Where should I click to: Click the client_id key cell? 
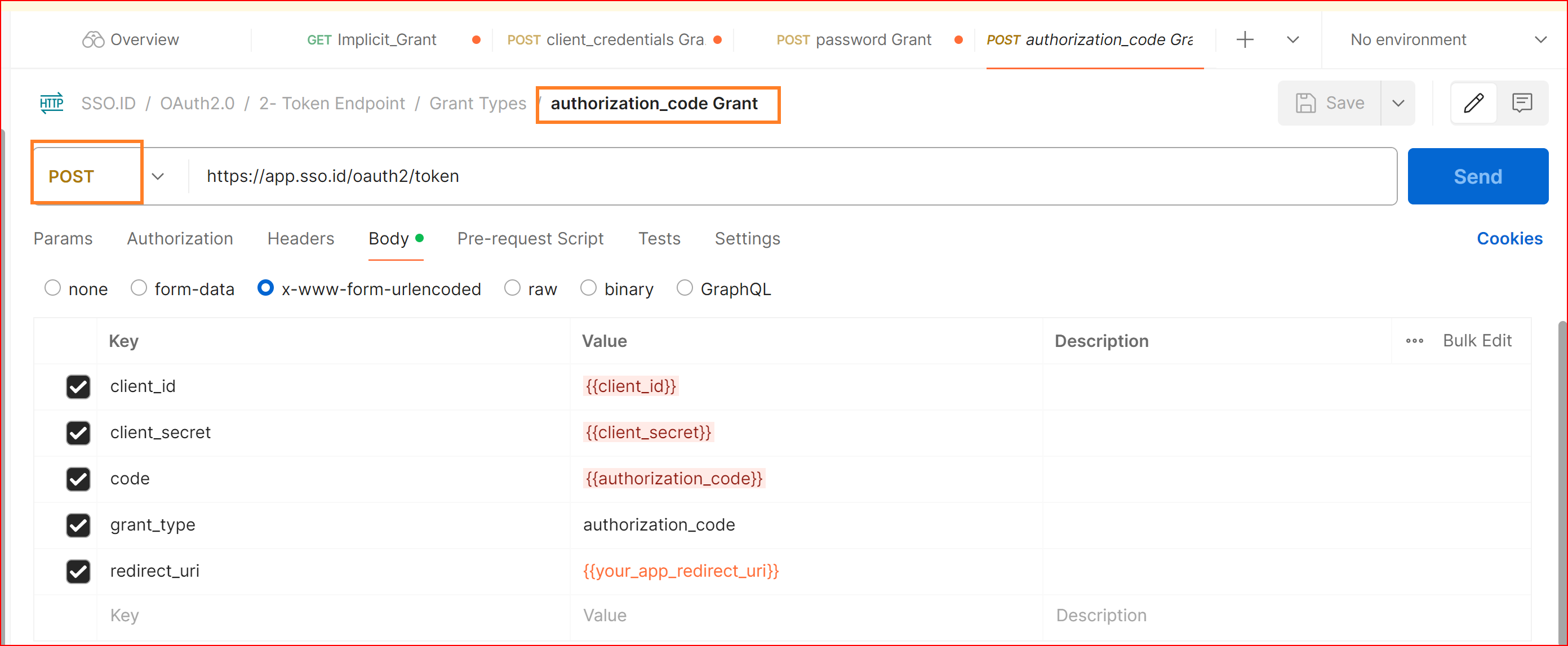pos(334,387)
